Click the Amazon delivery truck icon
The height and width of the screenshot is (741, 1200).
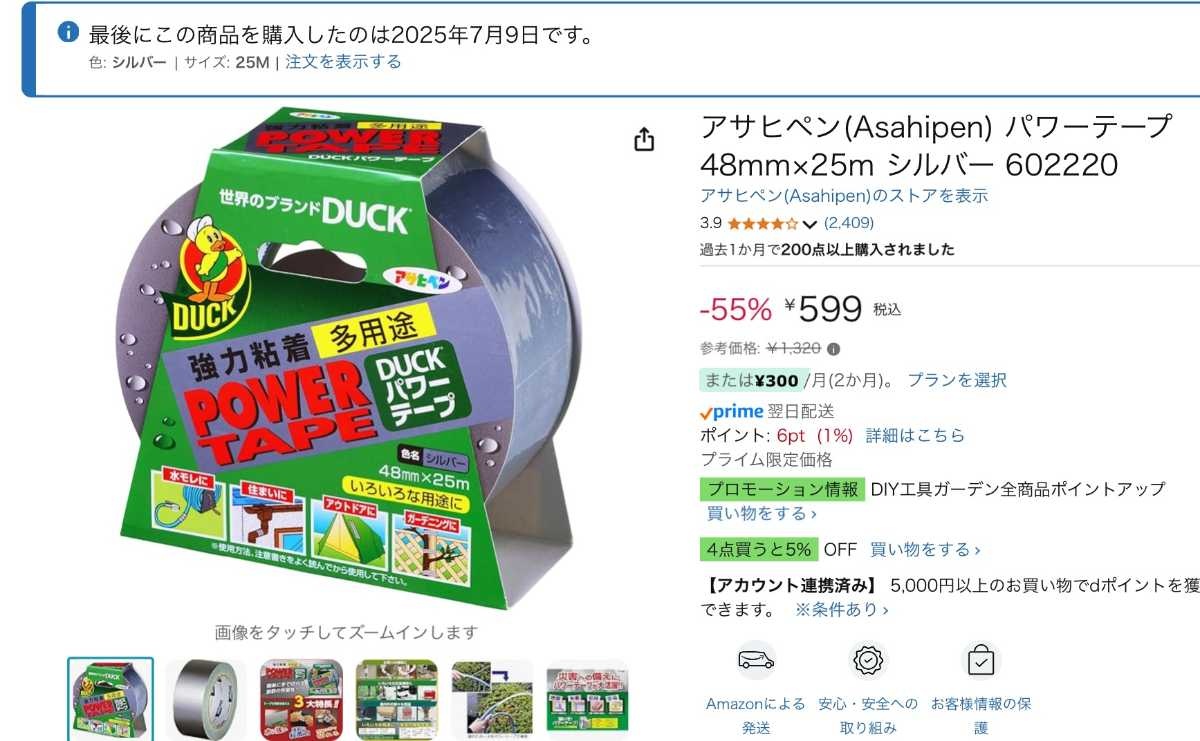coord(756,661)
